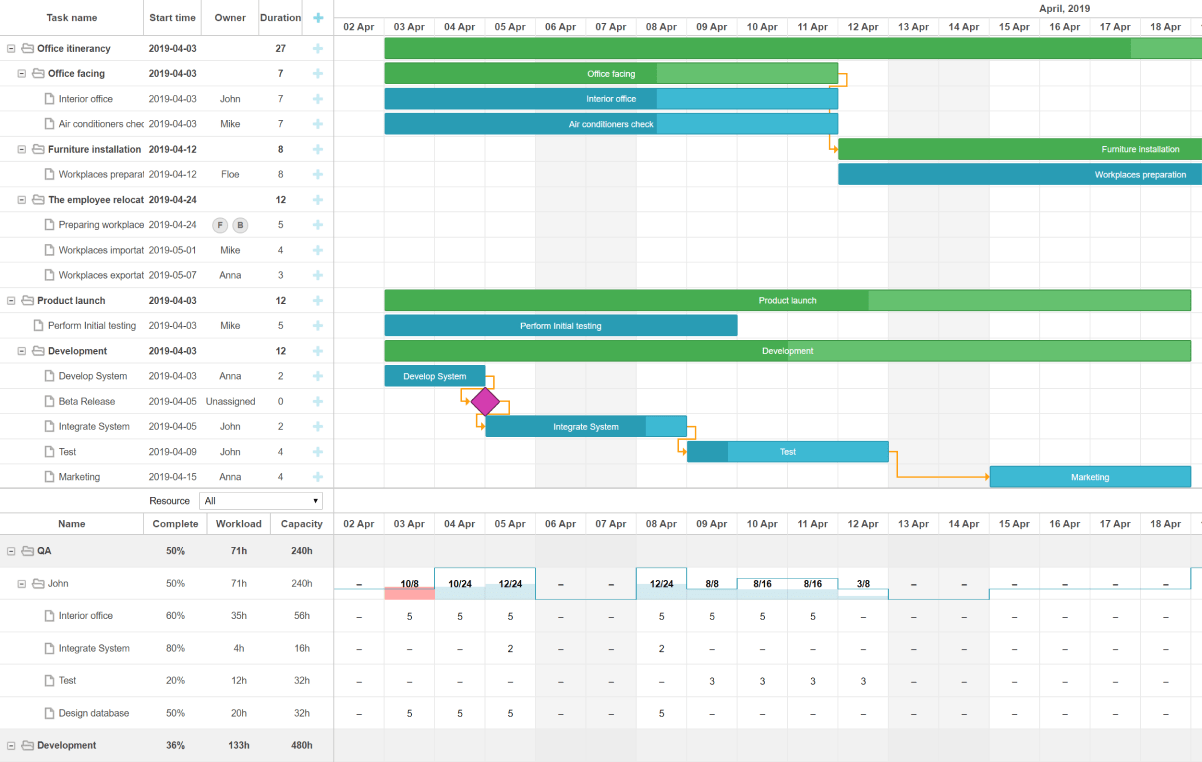Open the Resource filter dropdown
Viewport: 1202px width, 762px height.
coord(261,501)
